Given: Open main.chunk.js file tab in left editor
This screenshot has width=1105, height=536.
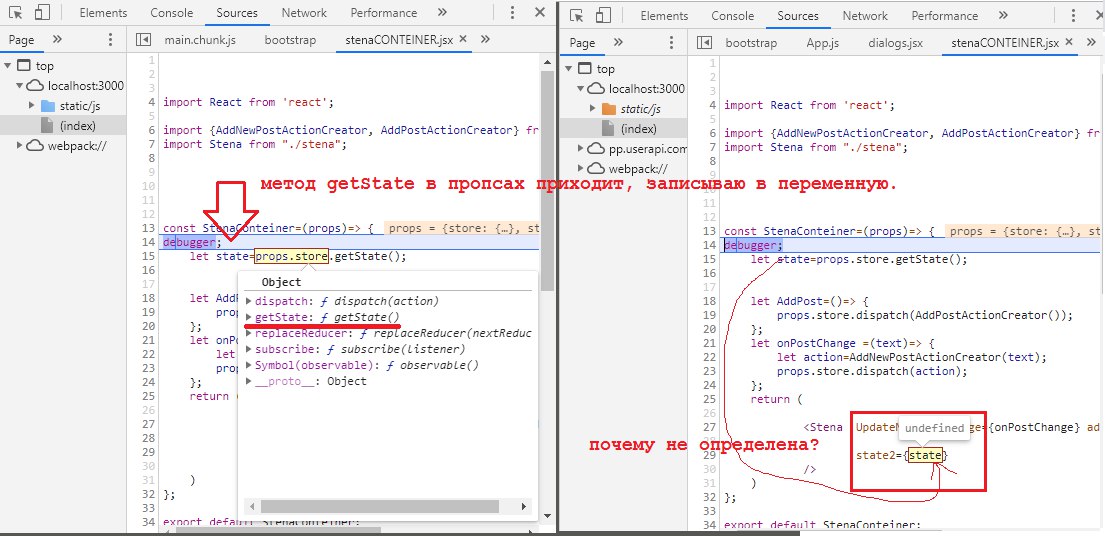Looking at the screenshot, I should point(200,40).
